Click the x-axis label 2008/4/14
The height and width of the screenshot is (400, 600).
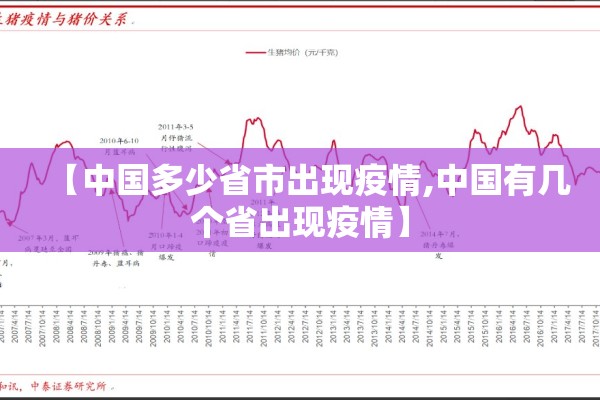[x=70, y=326]
